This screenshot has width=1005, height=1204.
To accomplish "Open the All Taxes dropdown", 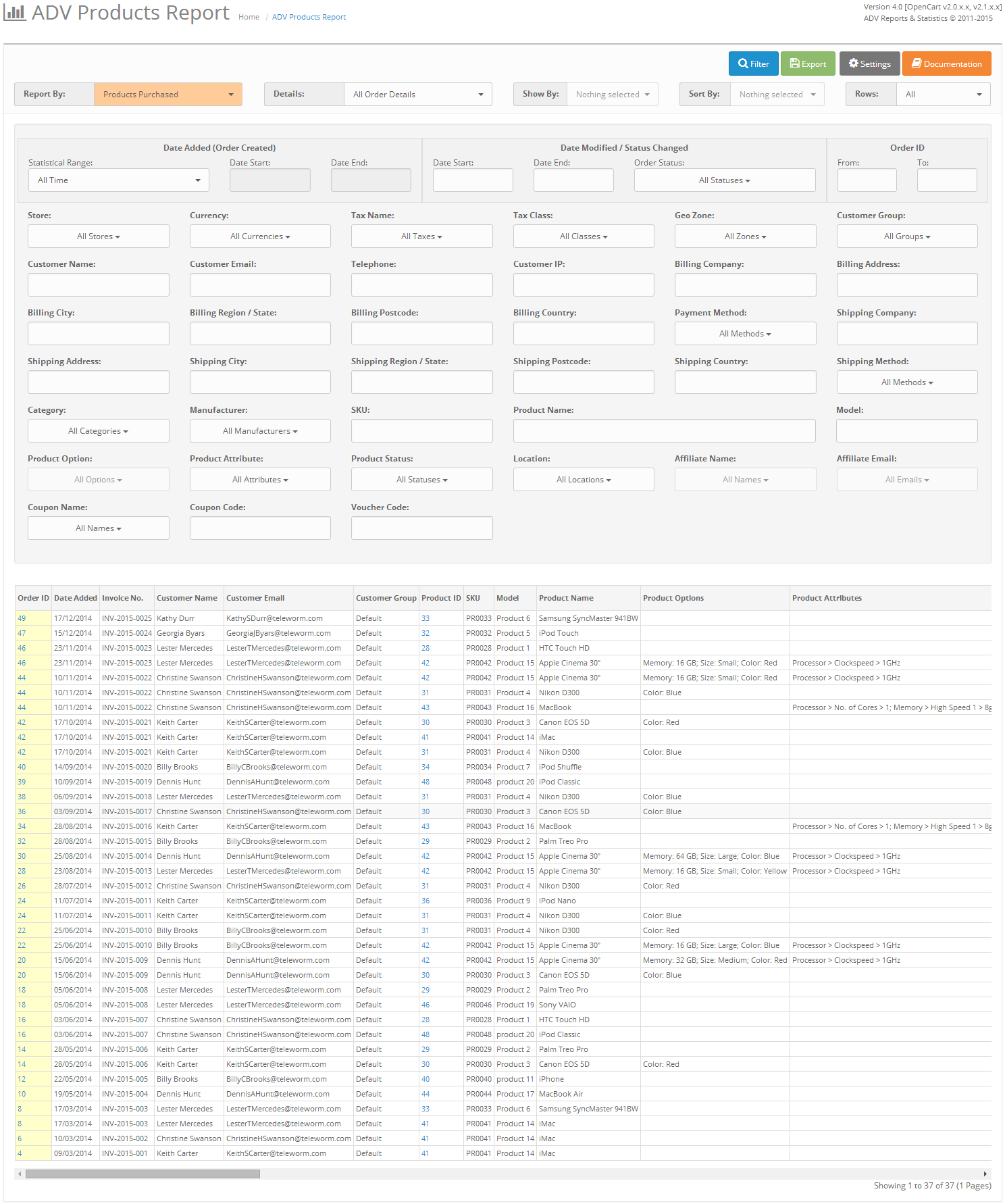I will click(422, 236).
